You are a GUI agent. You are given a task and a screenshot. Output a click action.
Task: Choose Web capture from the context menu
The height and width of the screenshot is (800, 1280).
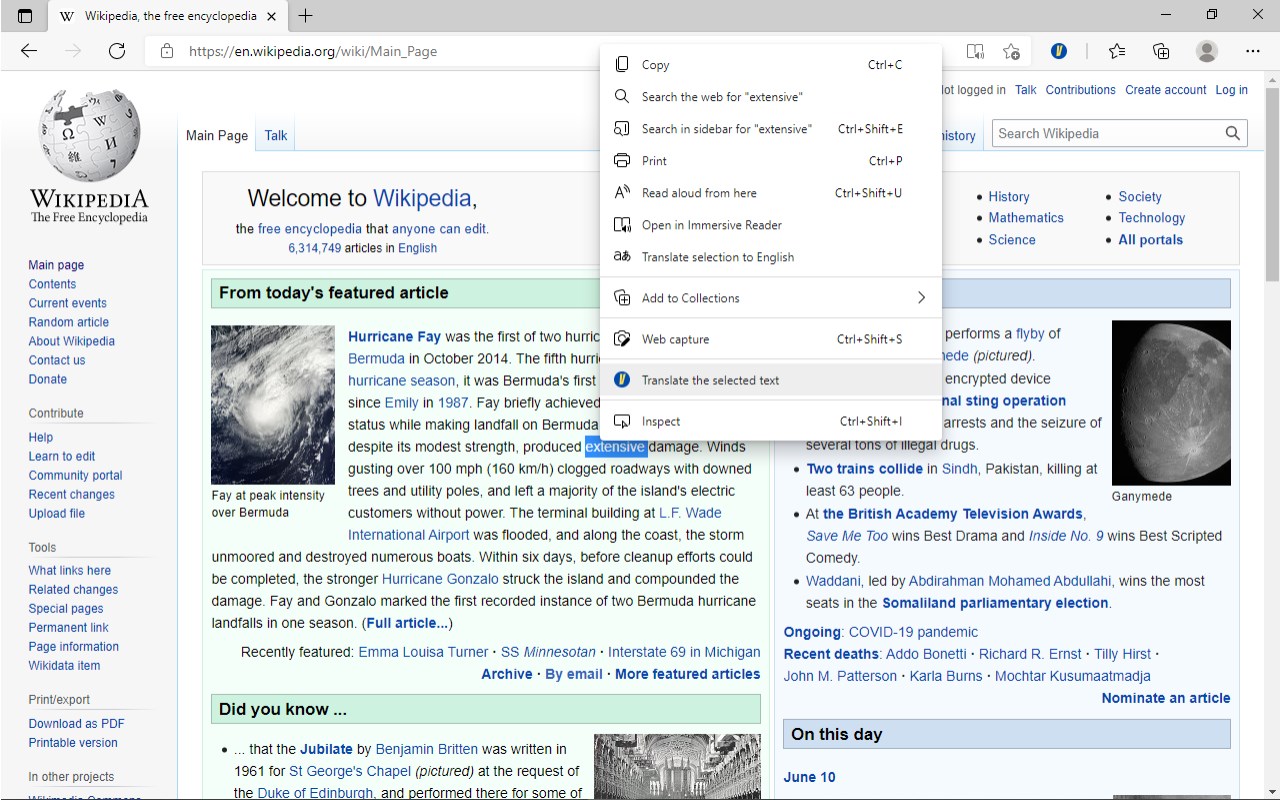[x=771, y=339]
